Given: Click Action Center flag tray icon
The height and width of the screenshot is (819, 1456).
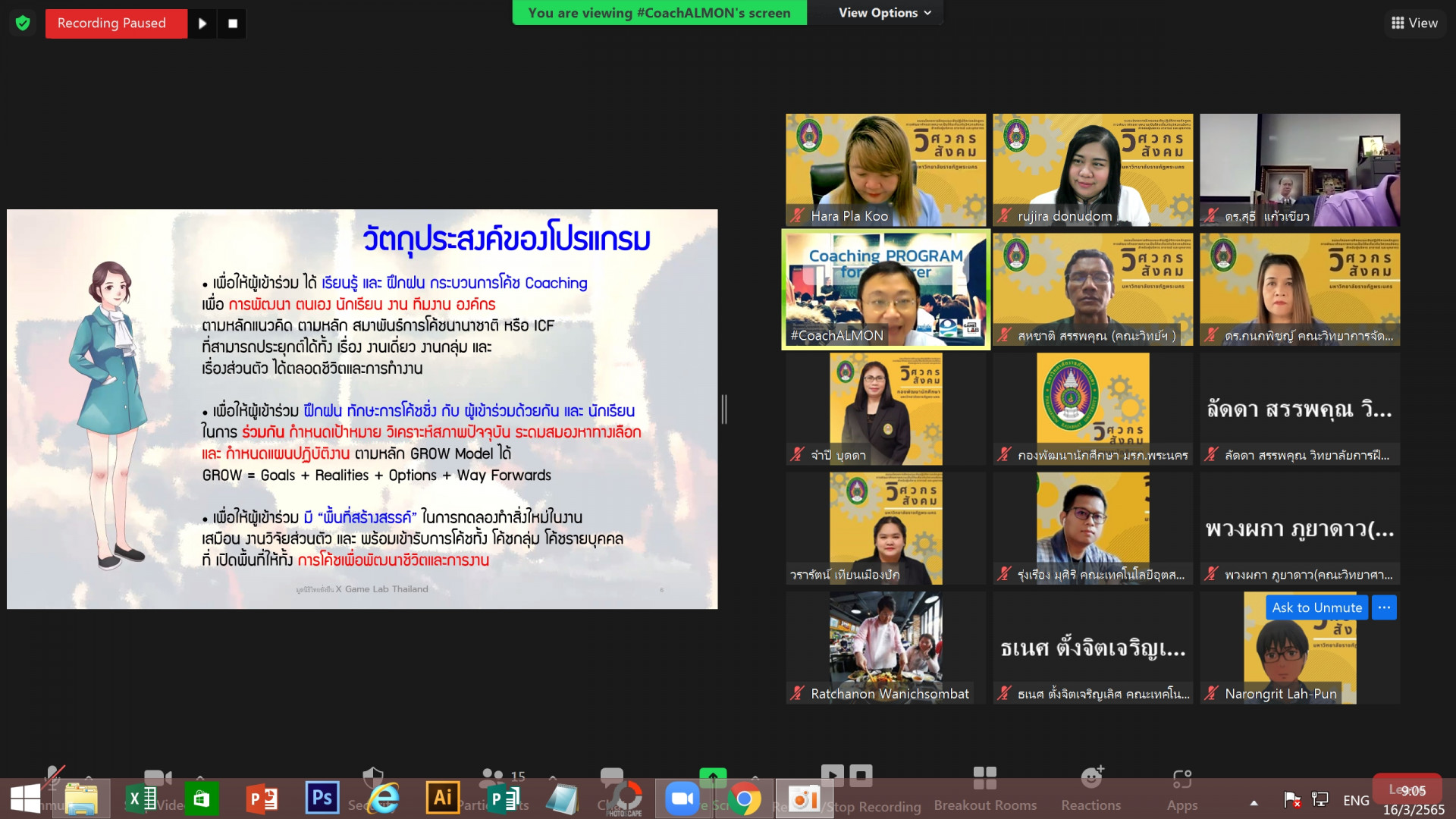Looking at the screenshot, I should click(x=1292, y=800).
